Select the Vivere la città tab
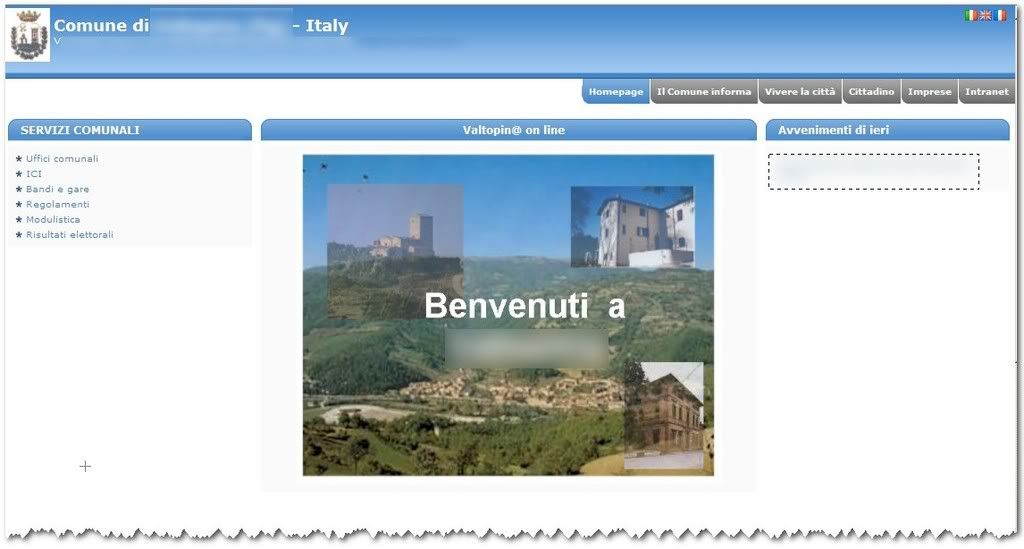 coord(799,92)
